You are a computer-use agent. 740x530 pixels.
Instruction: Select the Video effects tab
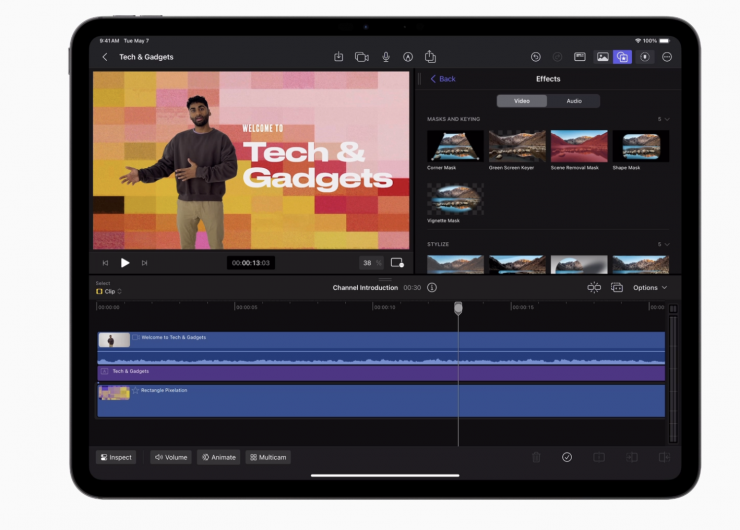[522, 101]
